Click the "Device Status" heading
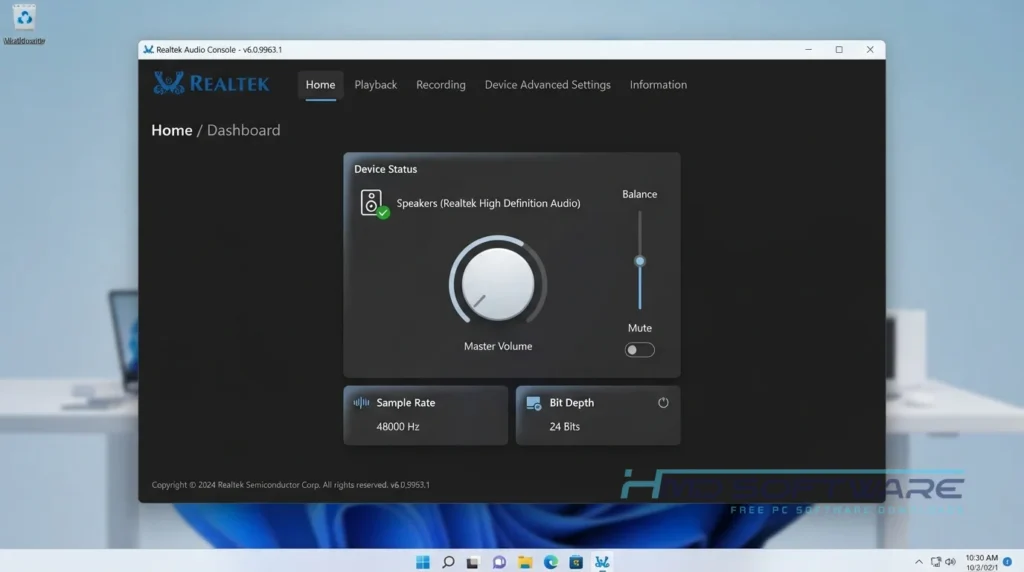The image size is (1024, 572). [385, 169]
